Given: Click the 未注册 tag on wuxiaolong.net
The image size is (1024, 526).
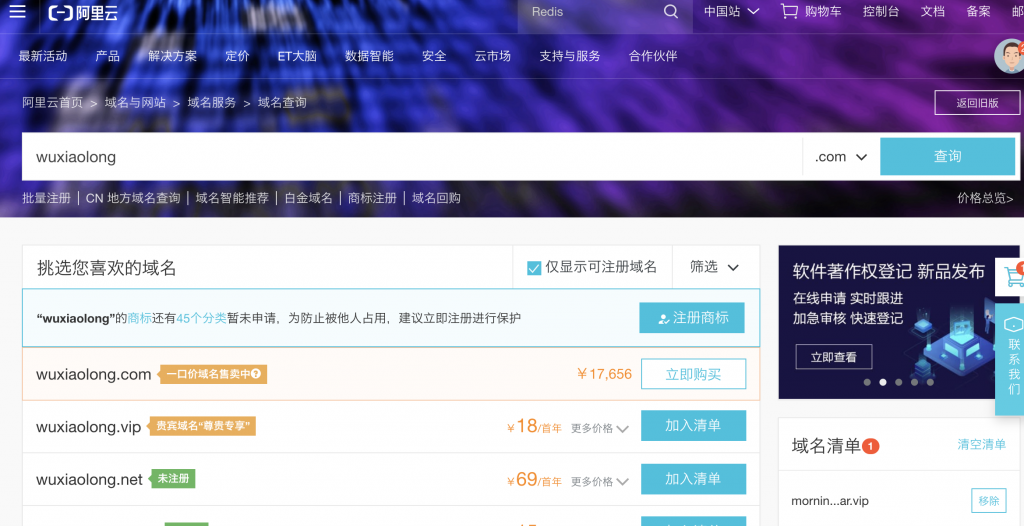Looking at the screenshot, I should click(x=173, y=479).
